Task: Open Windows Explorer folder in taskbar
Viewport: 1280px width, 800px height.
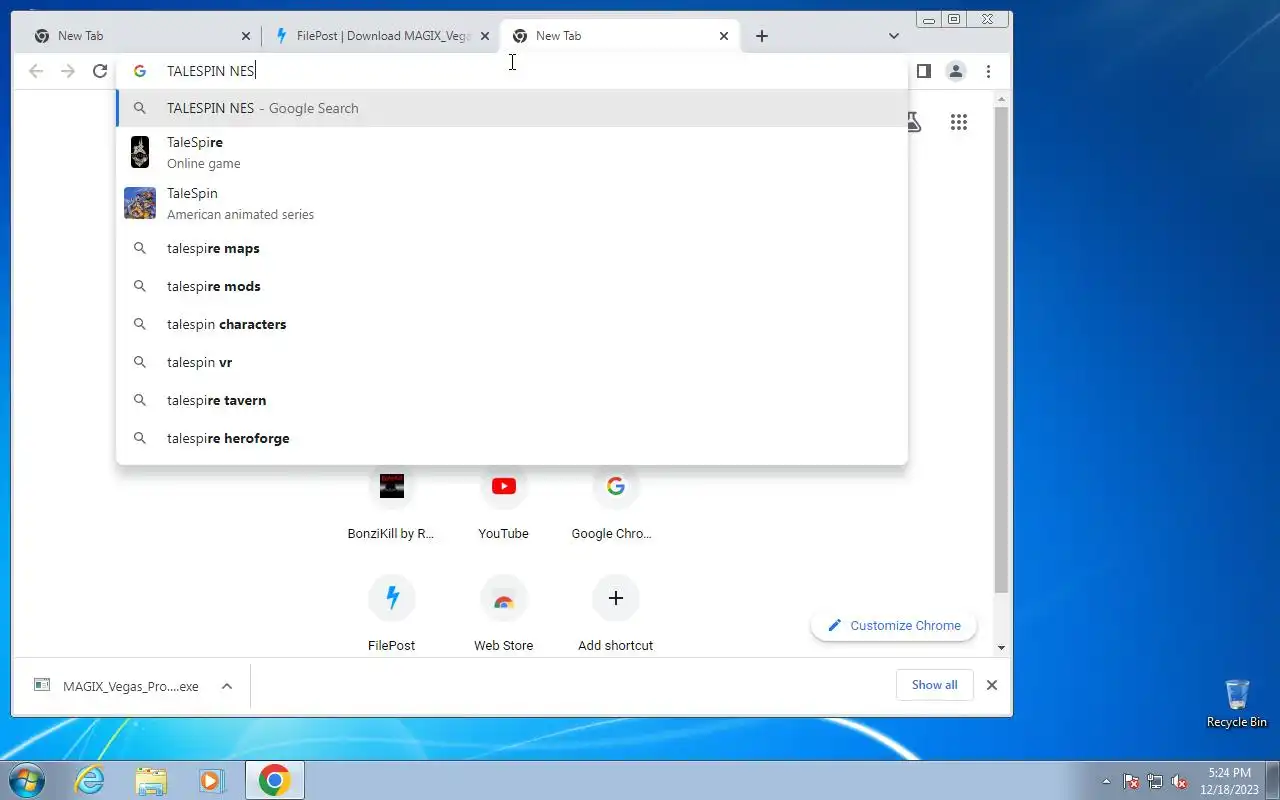Action: 151,780
